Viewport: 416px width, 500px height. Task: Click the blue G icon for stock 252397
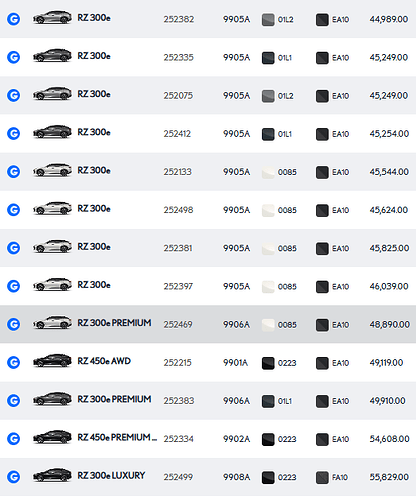(14, 286)
